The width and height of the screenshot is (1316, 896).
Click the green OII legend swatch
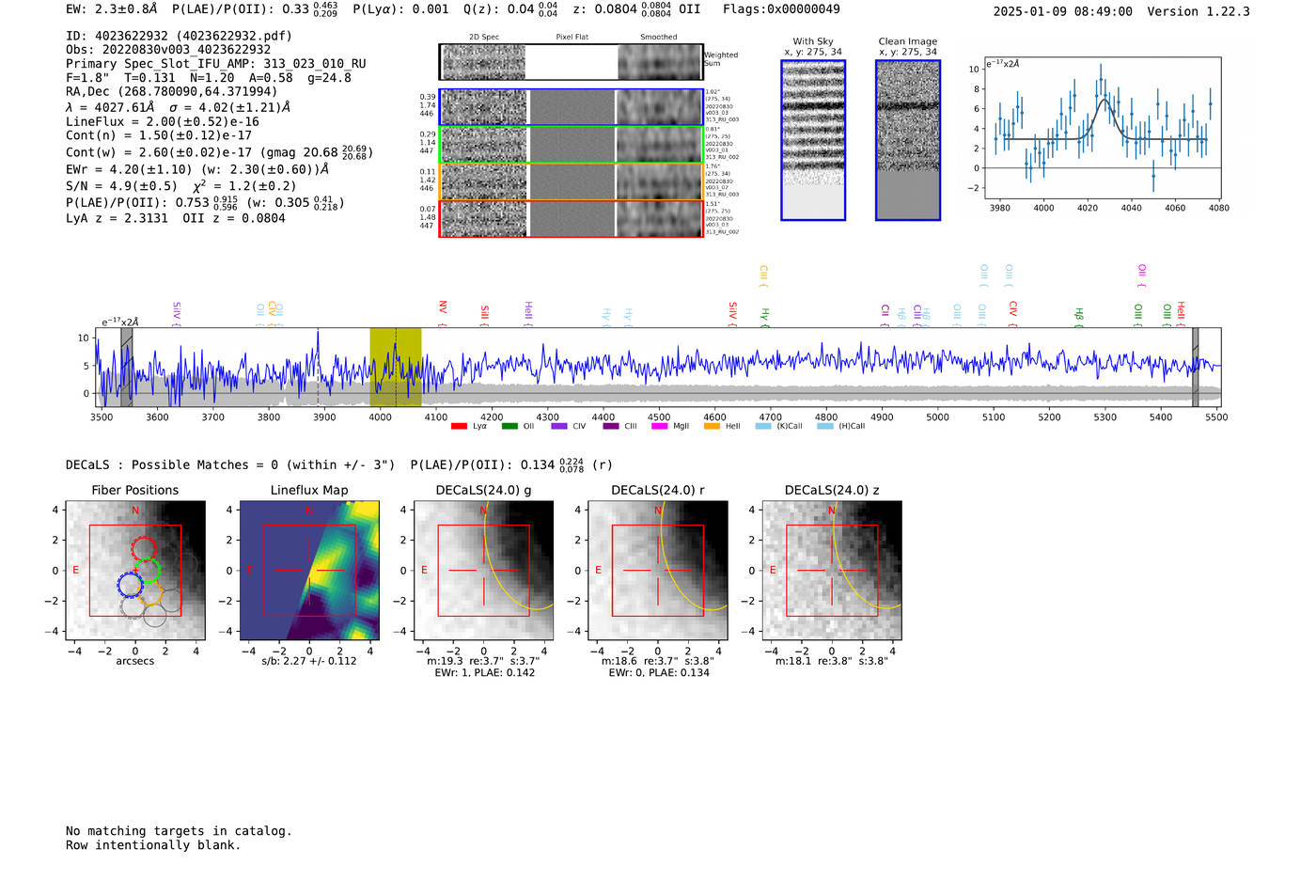coord(509,426)
